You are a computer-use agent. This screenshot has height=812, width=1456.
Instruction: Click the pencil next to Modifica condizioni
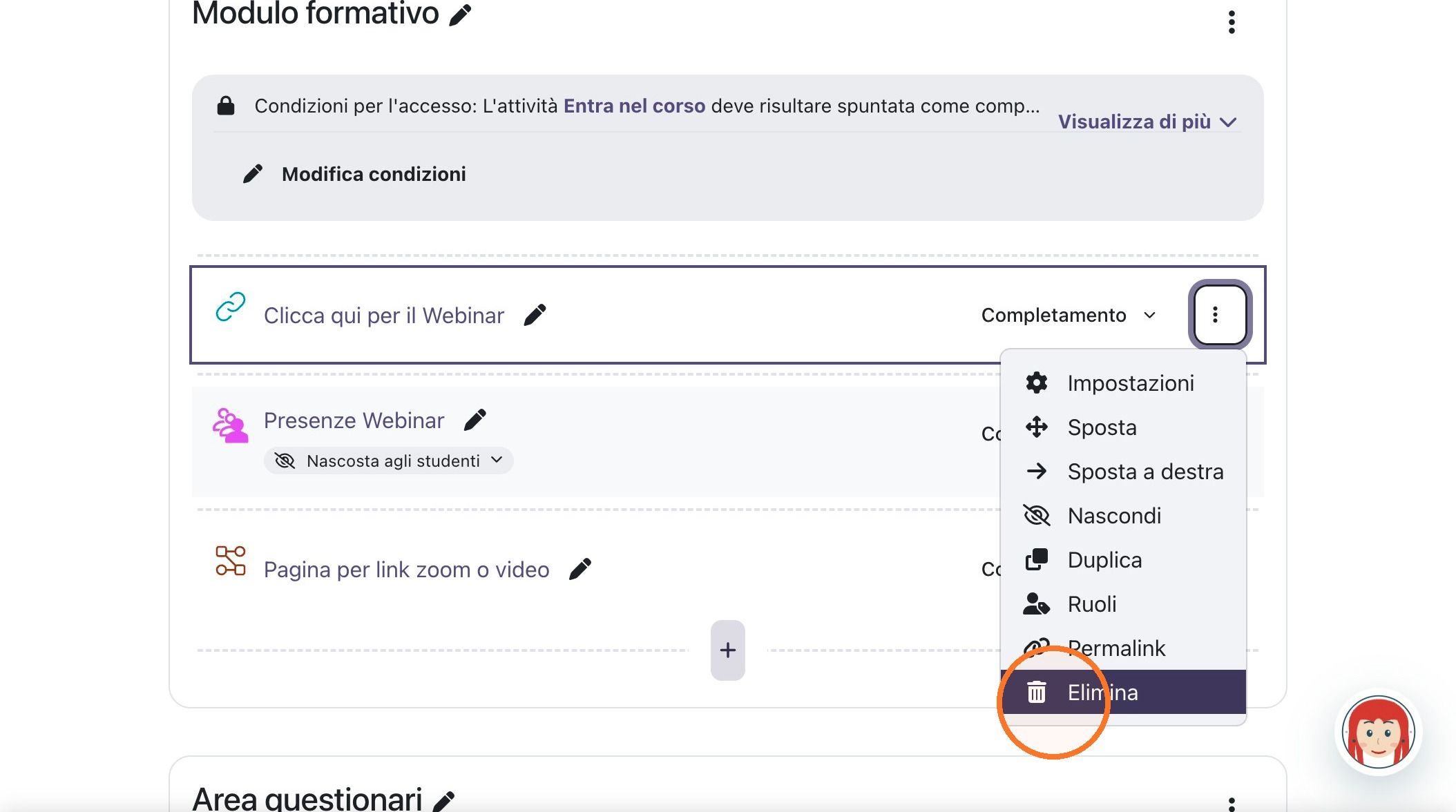(x=253, y=173)
